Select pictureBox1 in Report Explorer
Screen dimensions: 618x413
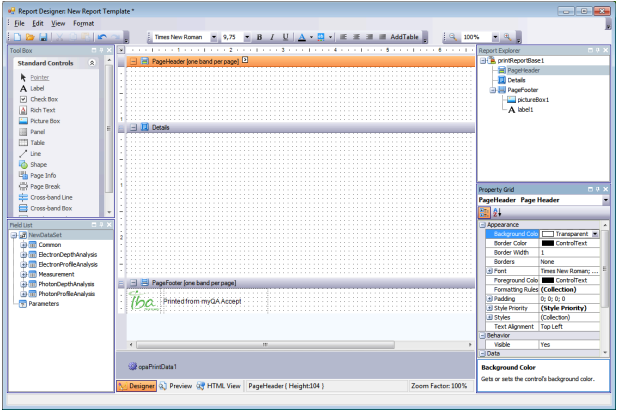532,99
